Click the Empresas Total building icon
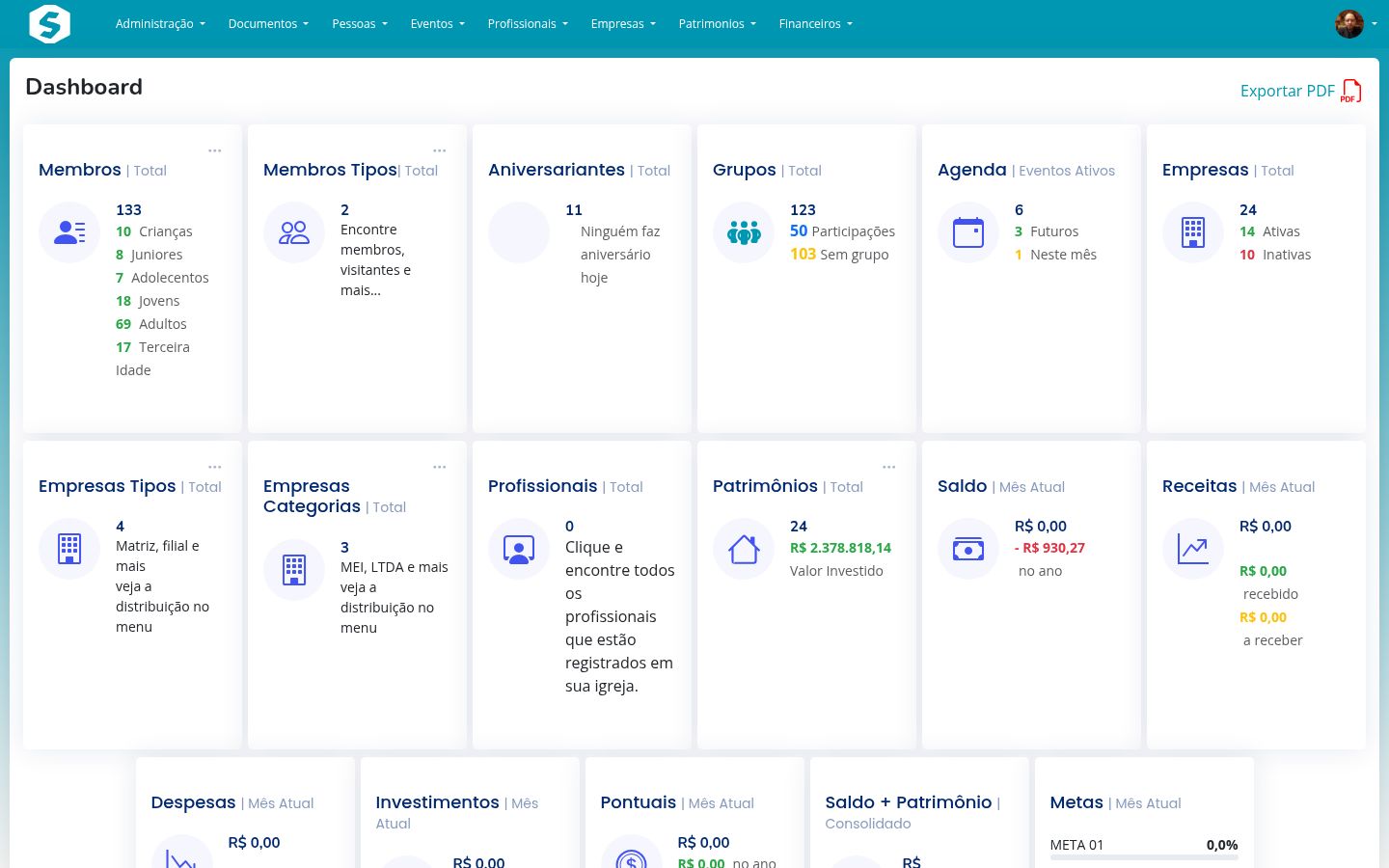Screen dimensions: 1389x868 pyautogui.click(x=1193, y=232)
